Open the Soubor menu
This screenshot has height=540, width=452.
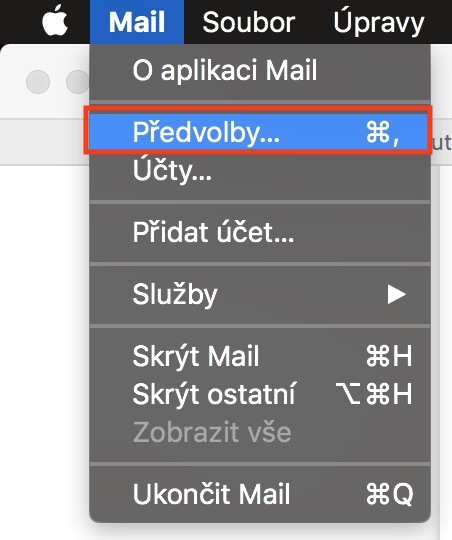(248, 22)
